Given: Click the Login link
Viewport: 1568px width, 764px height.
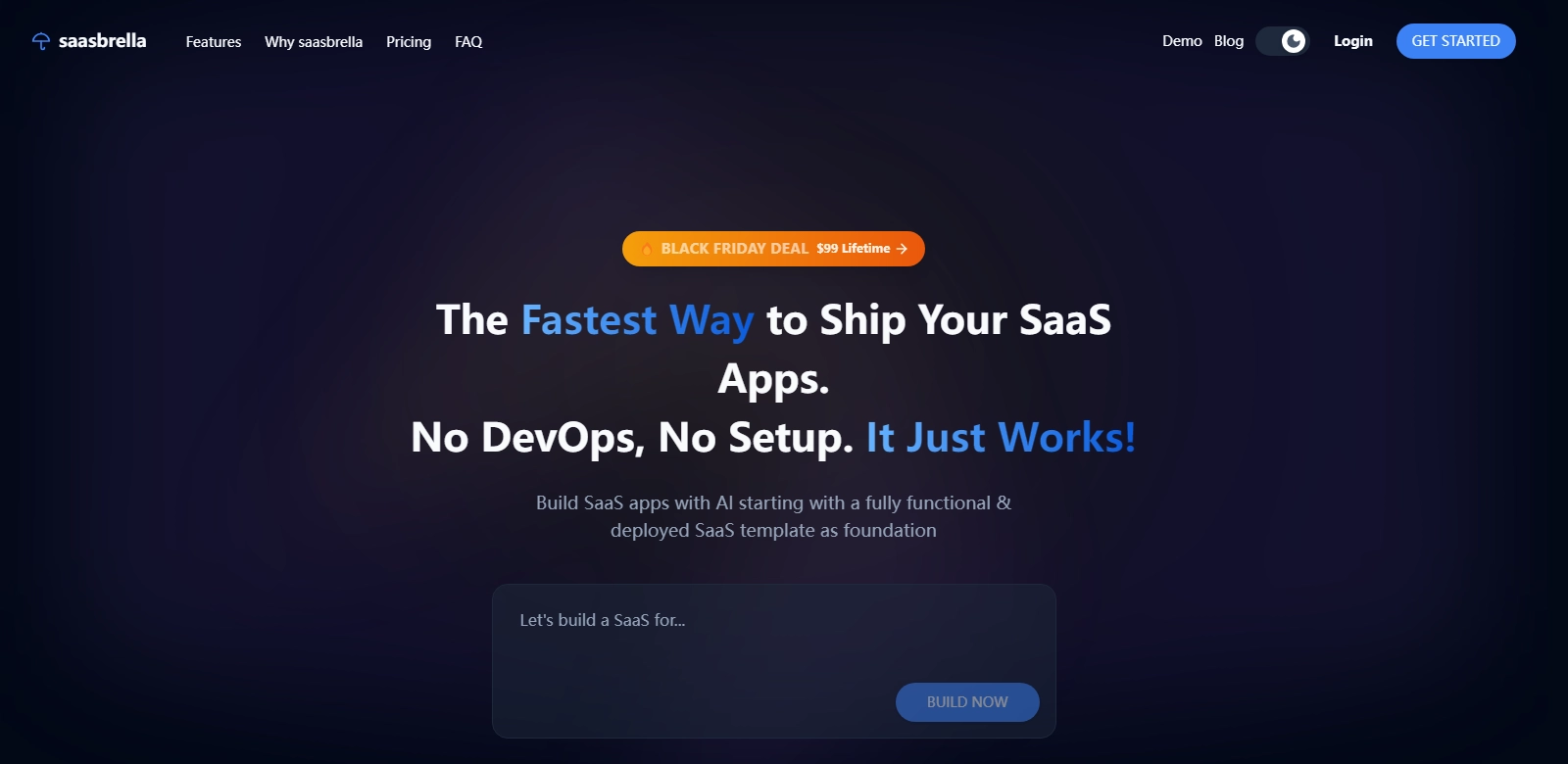Looking at the screenshot, I should point(1353,41).
